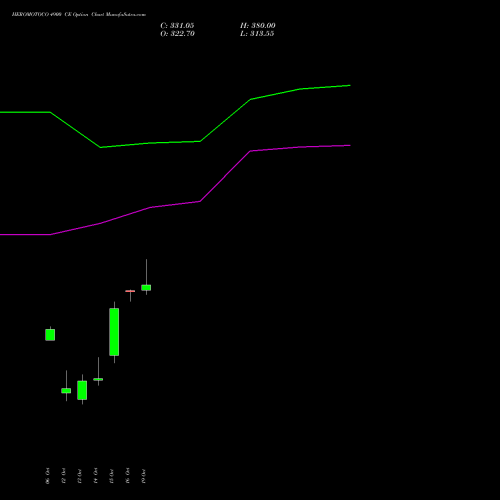The image size is (500, 500).
Task: Click the tall green candle for 15 Oct
Action: pos(114,332)
